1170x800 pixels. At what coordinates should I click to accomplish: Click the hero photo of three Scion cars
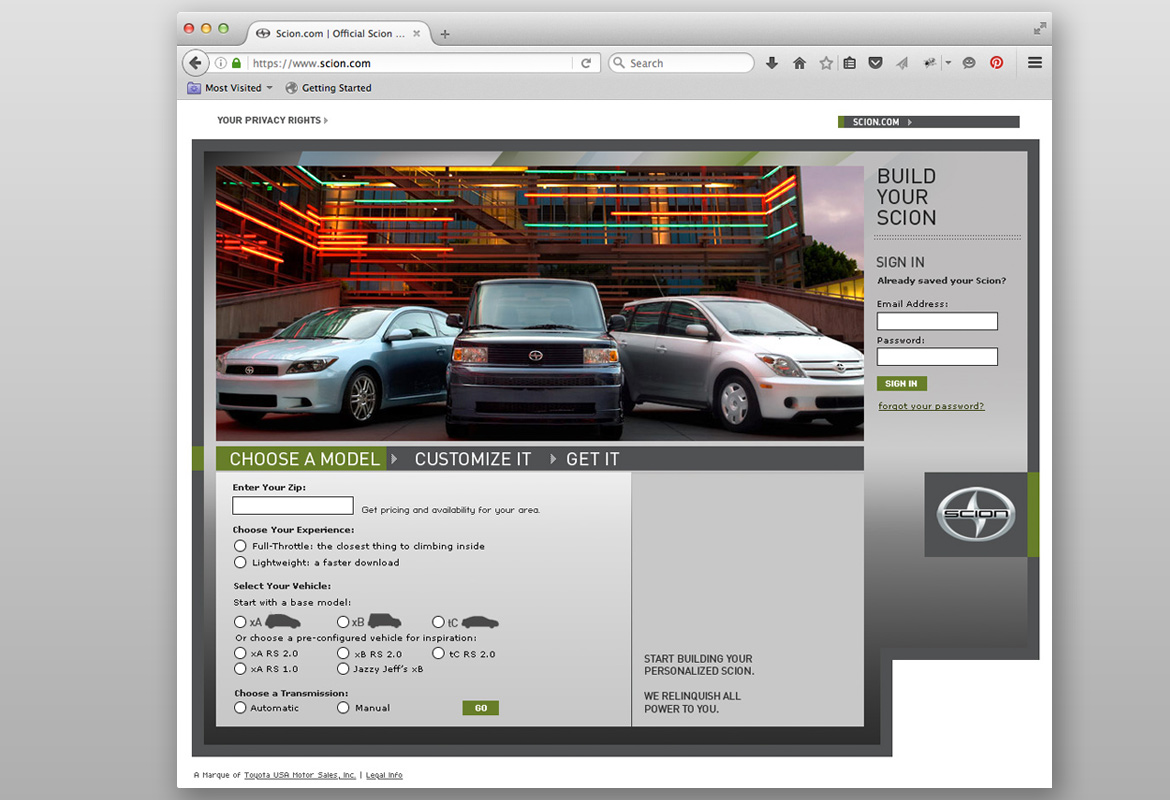[539, 303]
